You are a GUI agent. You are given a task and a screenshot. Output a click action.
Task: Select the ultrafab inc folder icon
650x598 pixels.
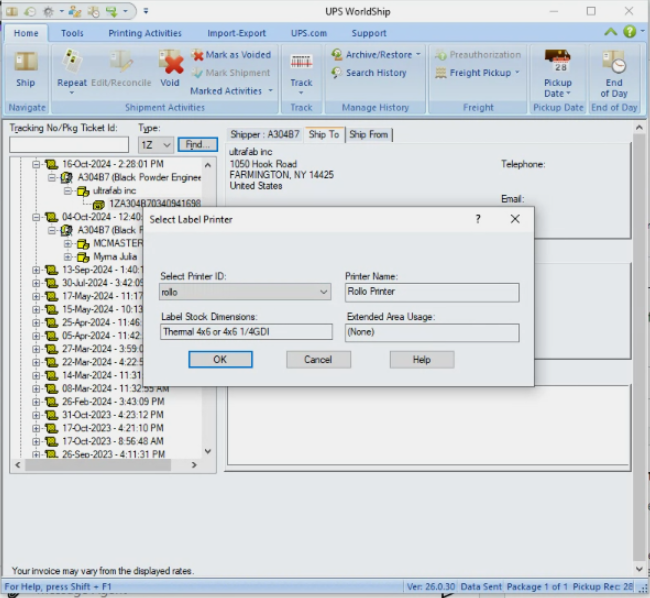click(83, 191)
